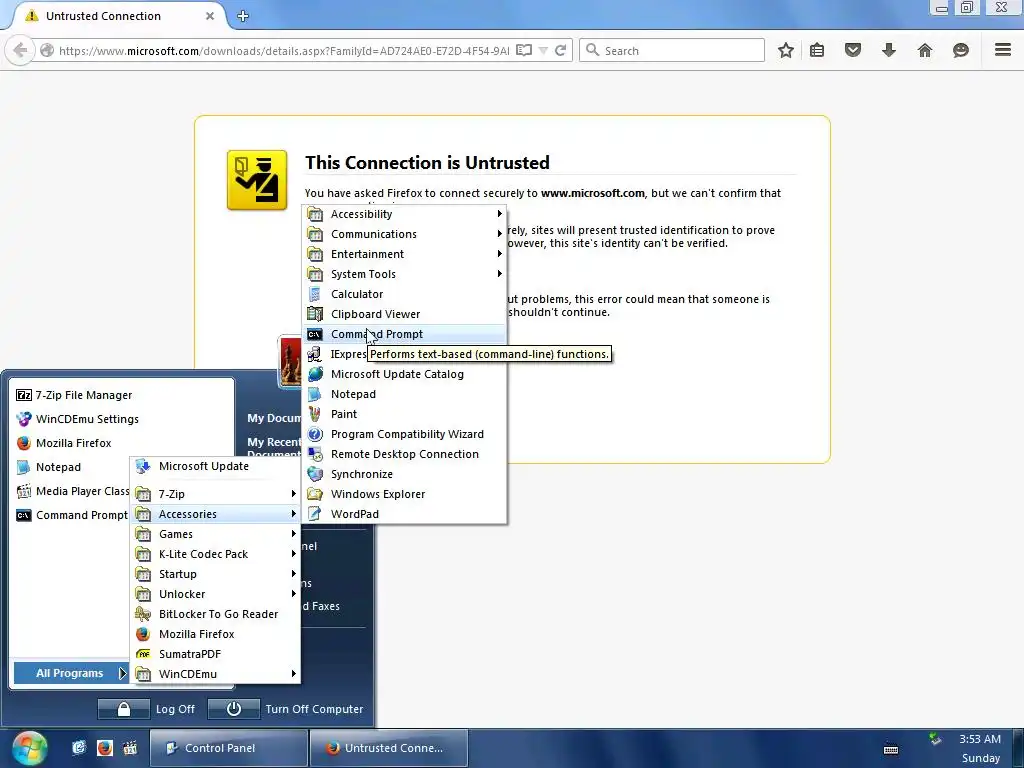Click Microsoft Update in All Programs
The height and width of the screenshot is (768, 1024).
[x=216, y=466]
